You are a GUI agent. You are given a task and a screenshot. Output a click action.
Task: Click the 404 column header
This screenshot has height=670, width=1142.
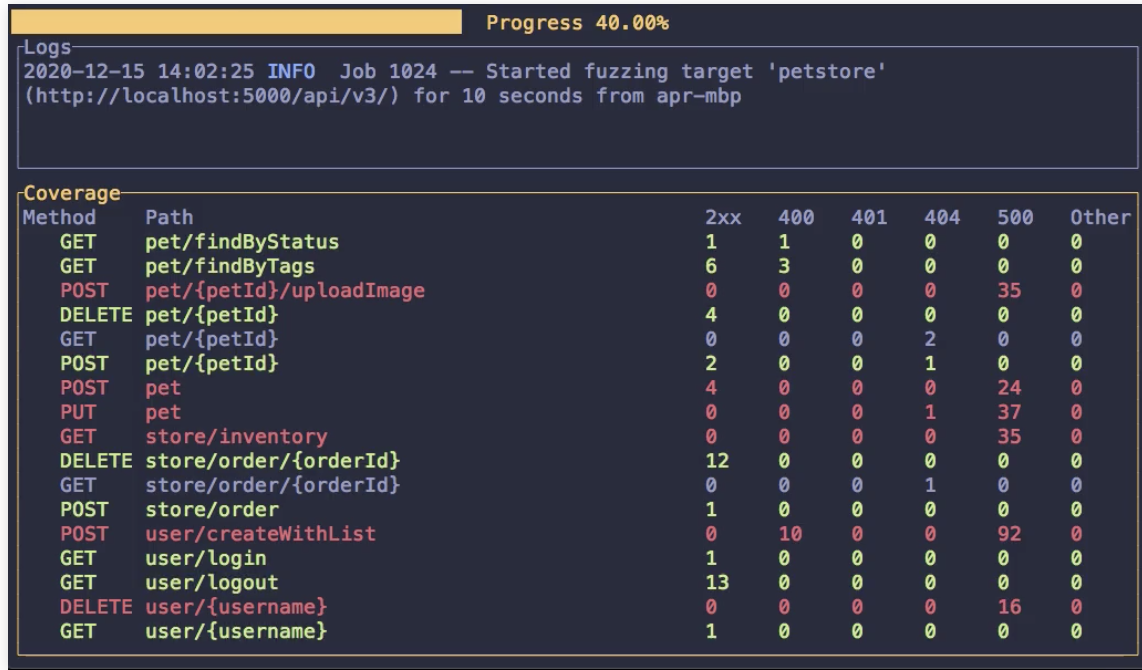pos(942,217)
